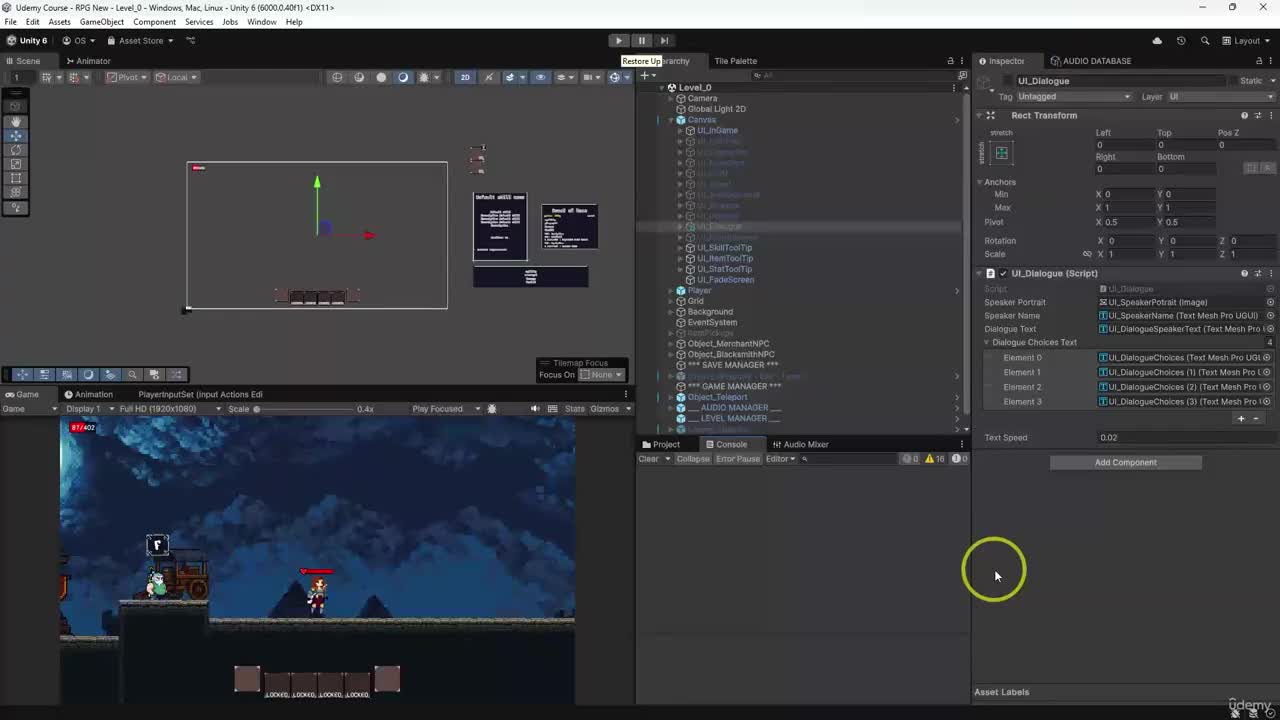1280x720 pixels.
Task: Click the version control icon beside Asset Store
Action: point(191,41)
